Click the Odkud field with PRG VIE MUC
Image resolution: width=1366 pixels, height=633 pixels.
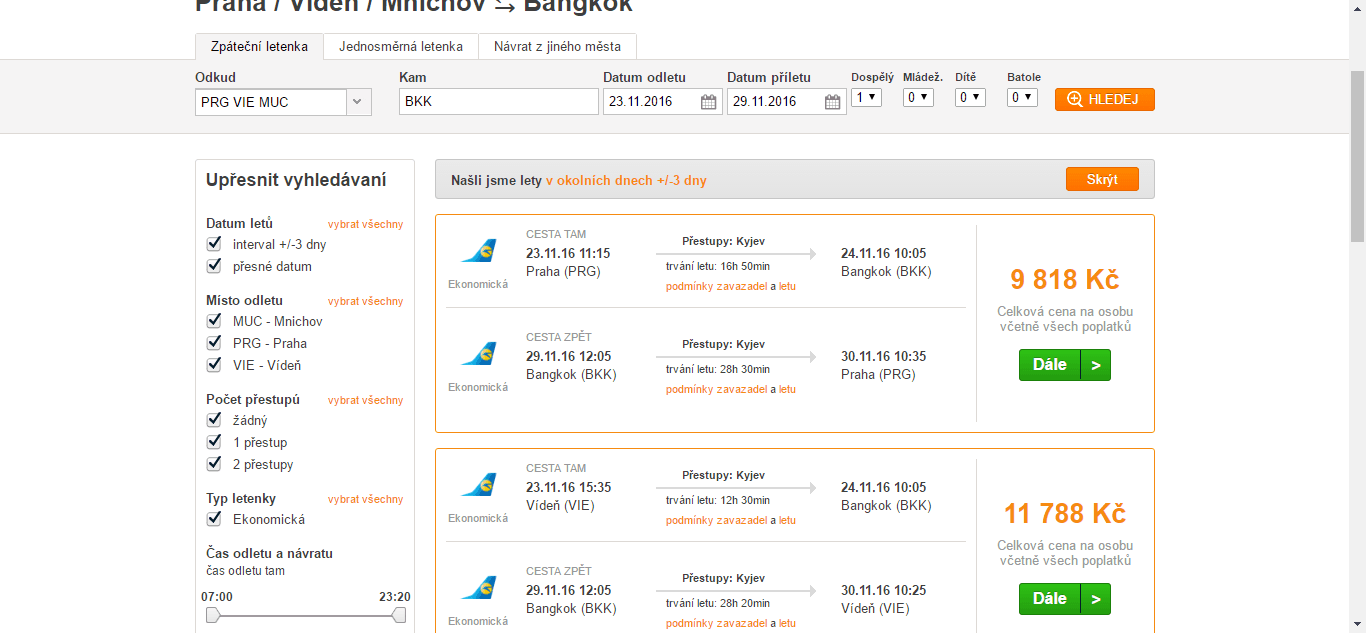coord(271,102)
